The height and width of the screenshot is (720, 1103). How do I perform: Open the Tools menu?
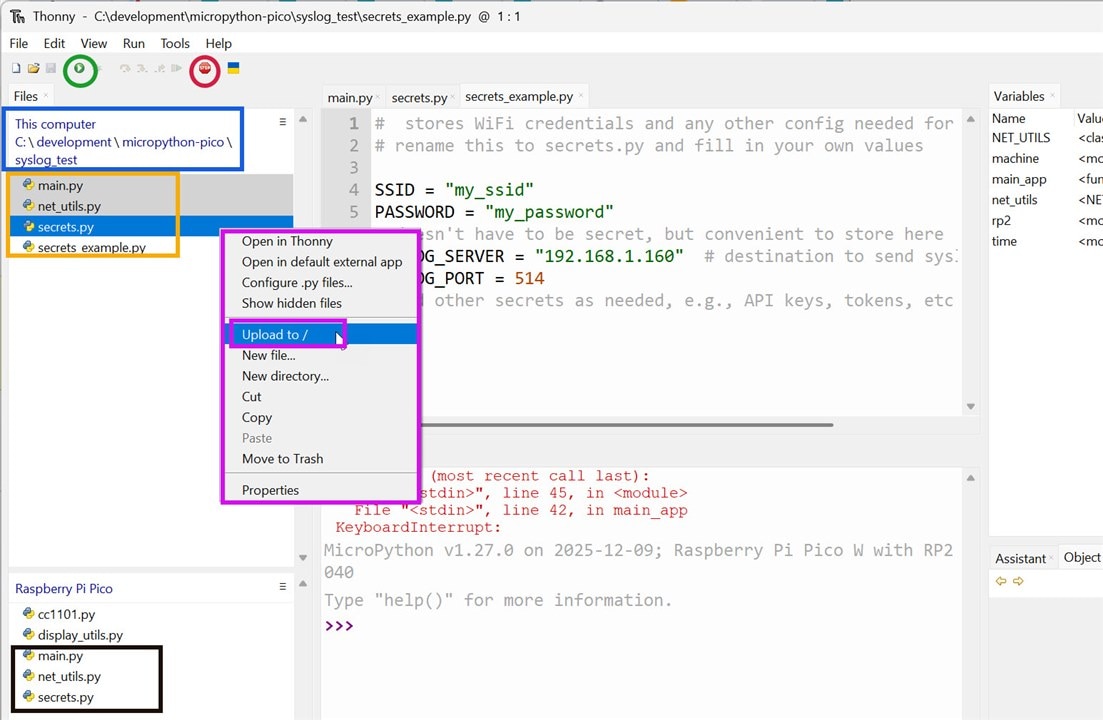pos(175,43)
